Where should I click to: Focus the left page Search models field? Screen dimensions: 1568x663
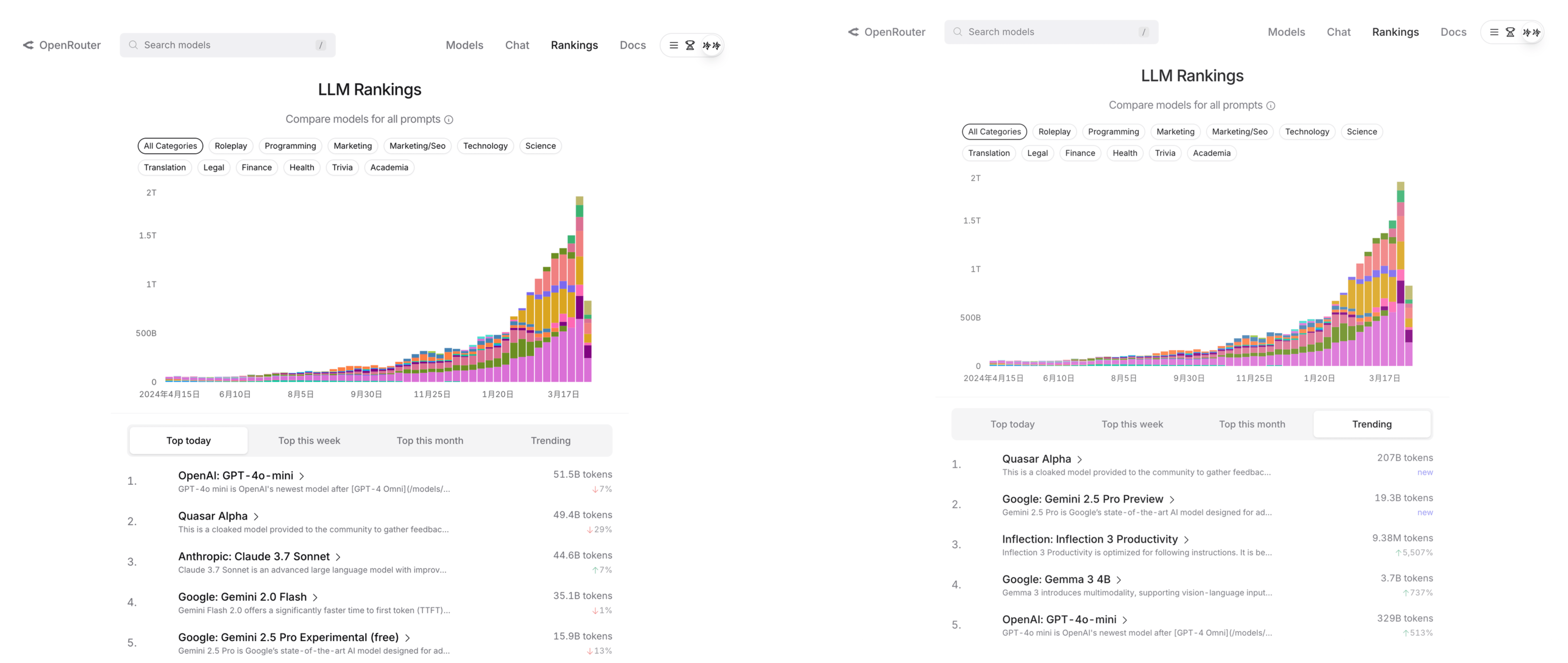point(228,45)
